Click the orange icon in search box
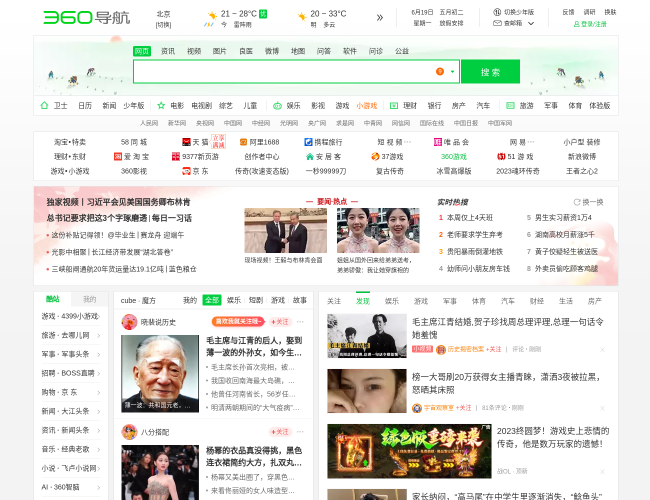Screen dimensions: 650x500 440,71
